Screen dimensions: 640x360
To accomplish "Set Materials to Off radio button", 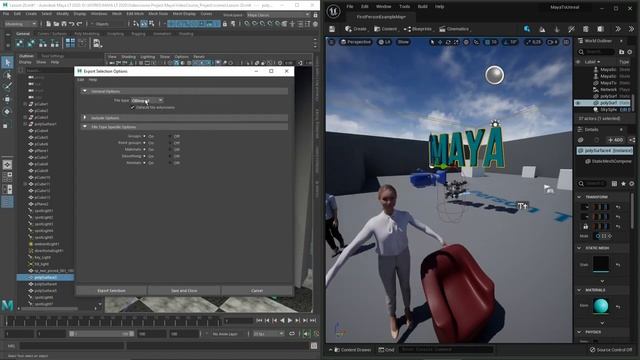I will click(170, 149).
